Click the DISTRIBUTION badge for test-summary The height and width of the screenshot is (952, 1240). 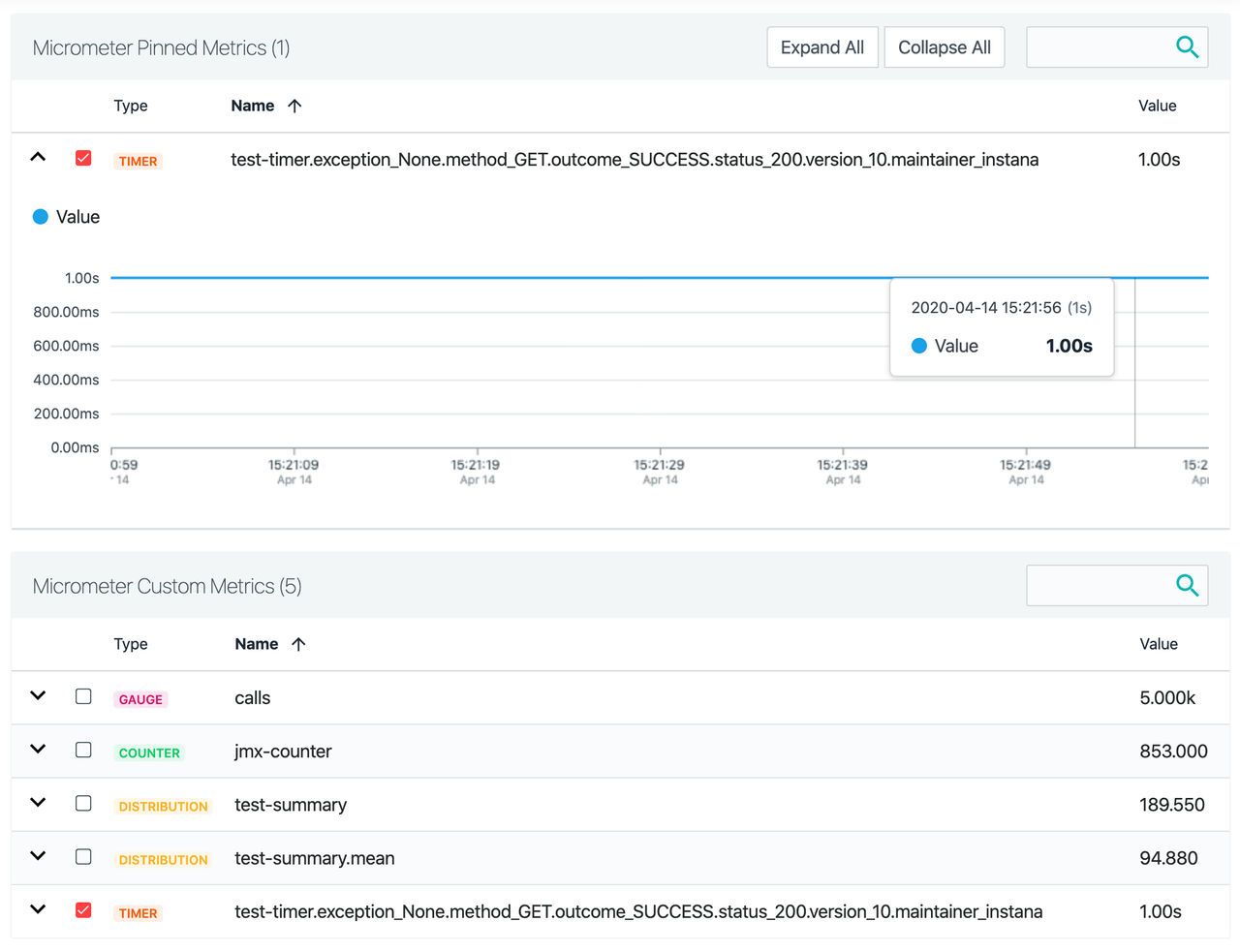(163, 806)
